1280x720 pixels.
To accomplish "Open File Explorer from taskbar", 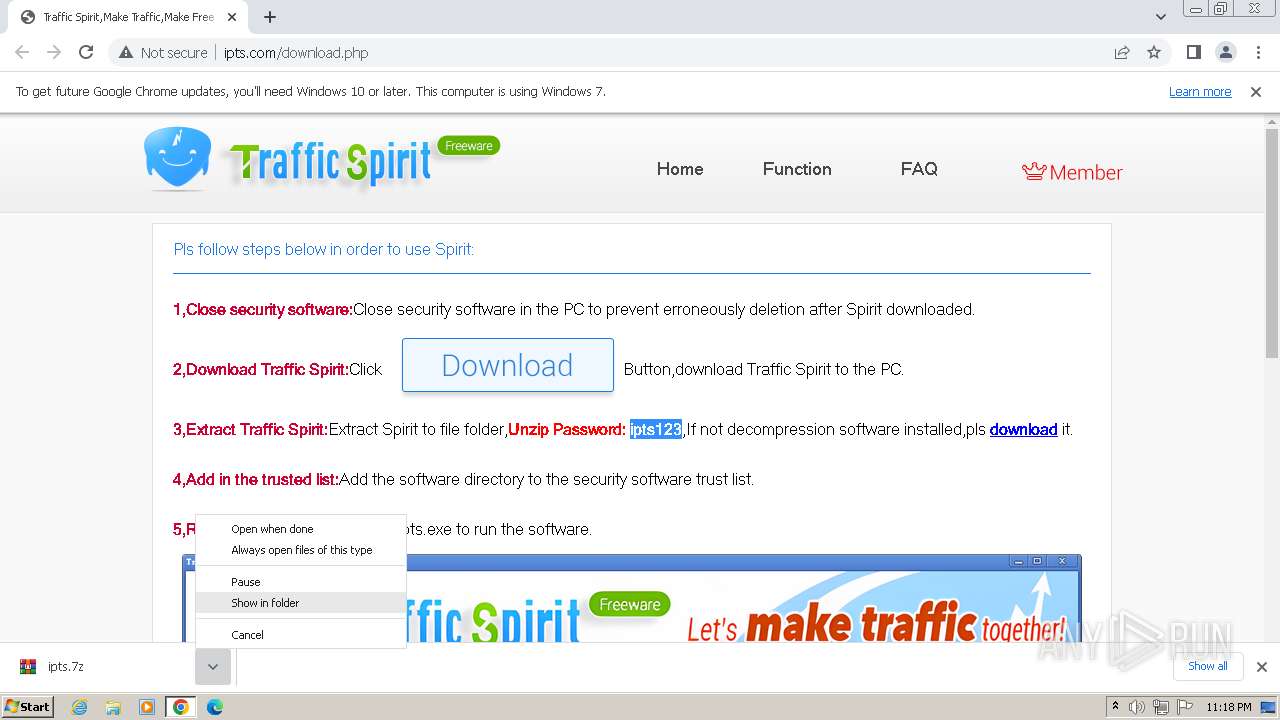I will (x=113, y=707).
